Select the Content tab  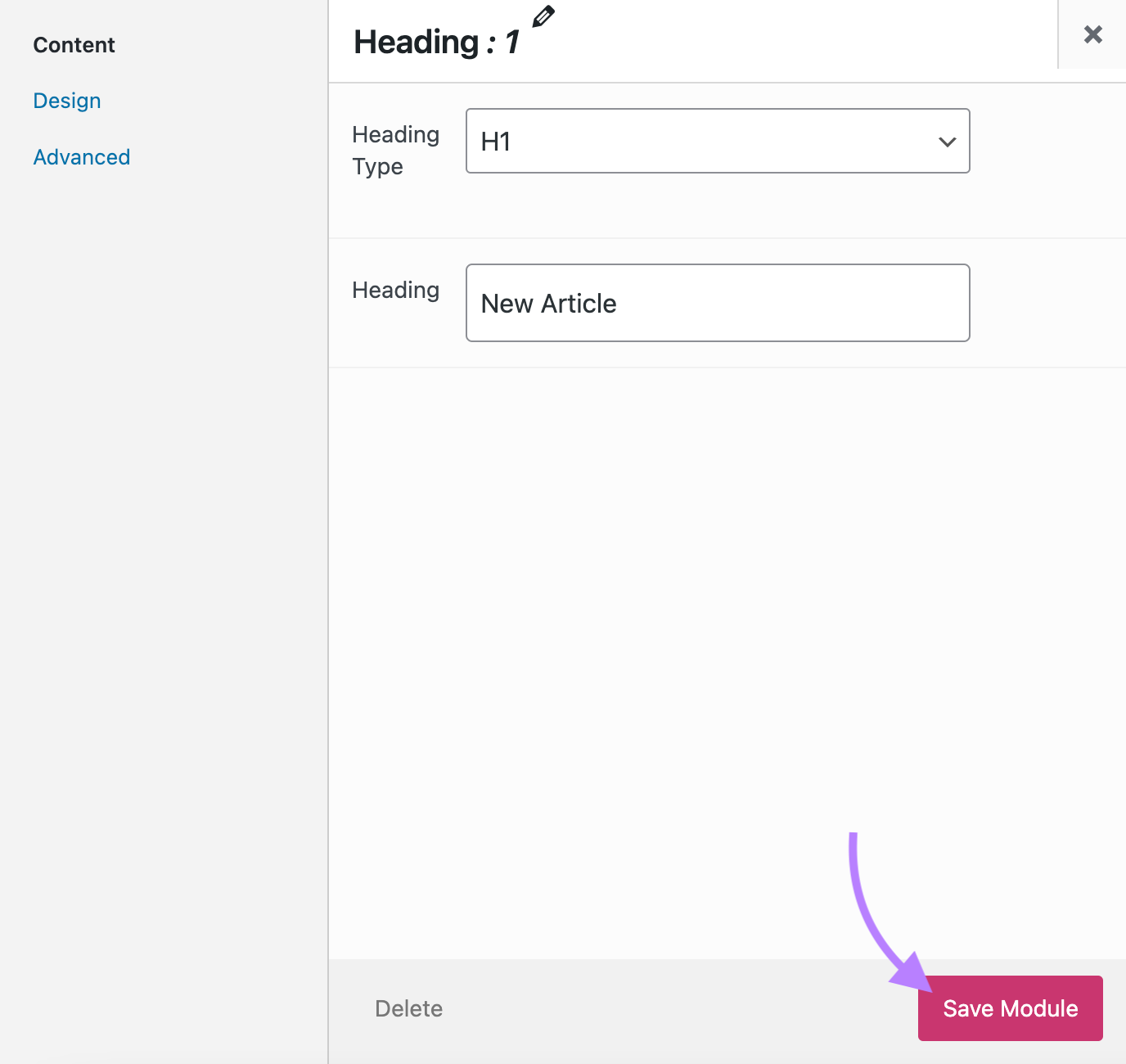point(74,44)
